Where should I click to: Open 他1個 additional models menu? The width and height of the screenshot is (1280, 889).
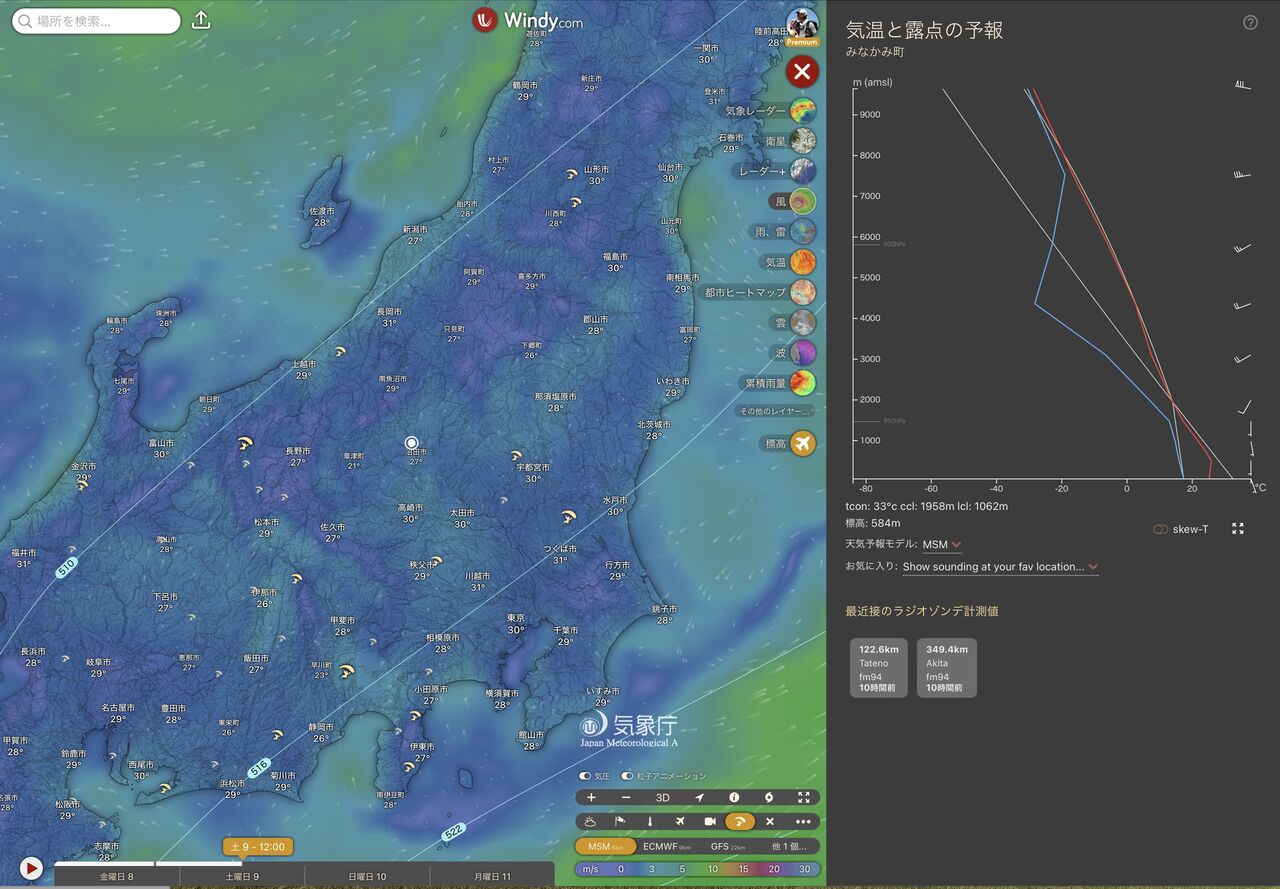789,846
